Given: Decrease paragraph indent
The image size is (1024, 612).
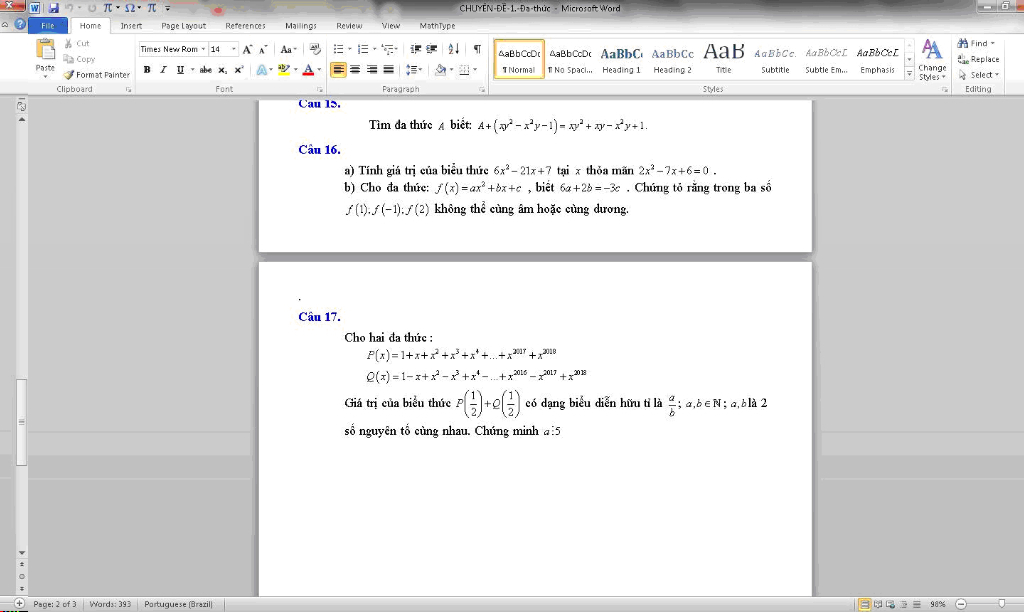Looking at the screenshot, I should tap(415, 49).
